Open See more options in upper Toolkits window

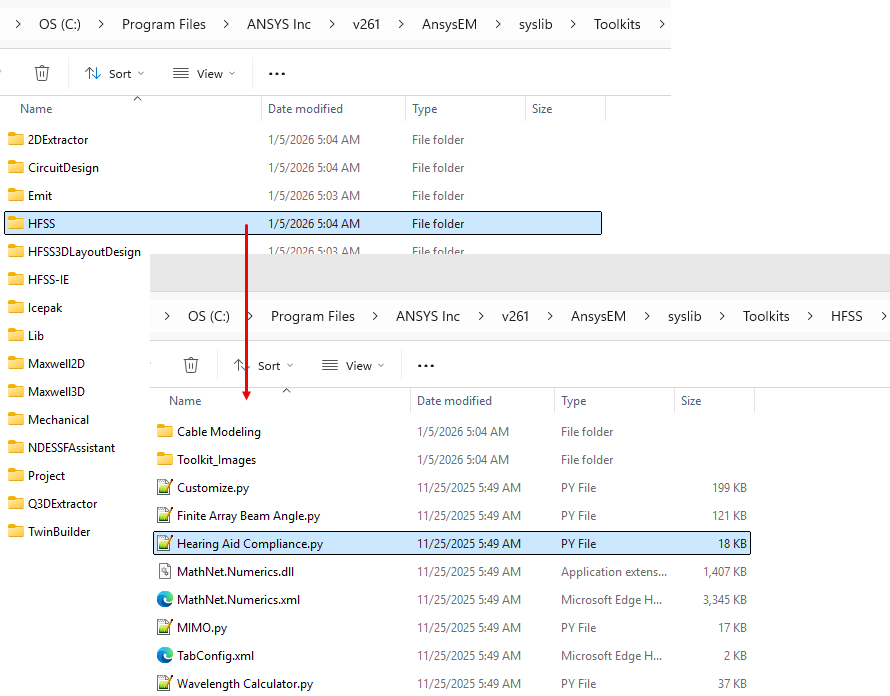coord(277,74)
